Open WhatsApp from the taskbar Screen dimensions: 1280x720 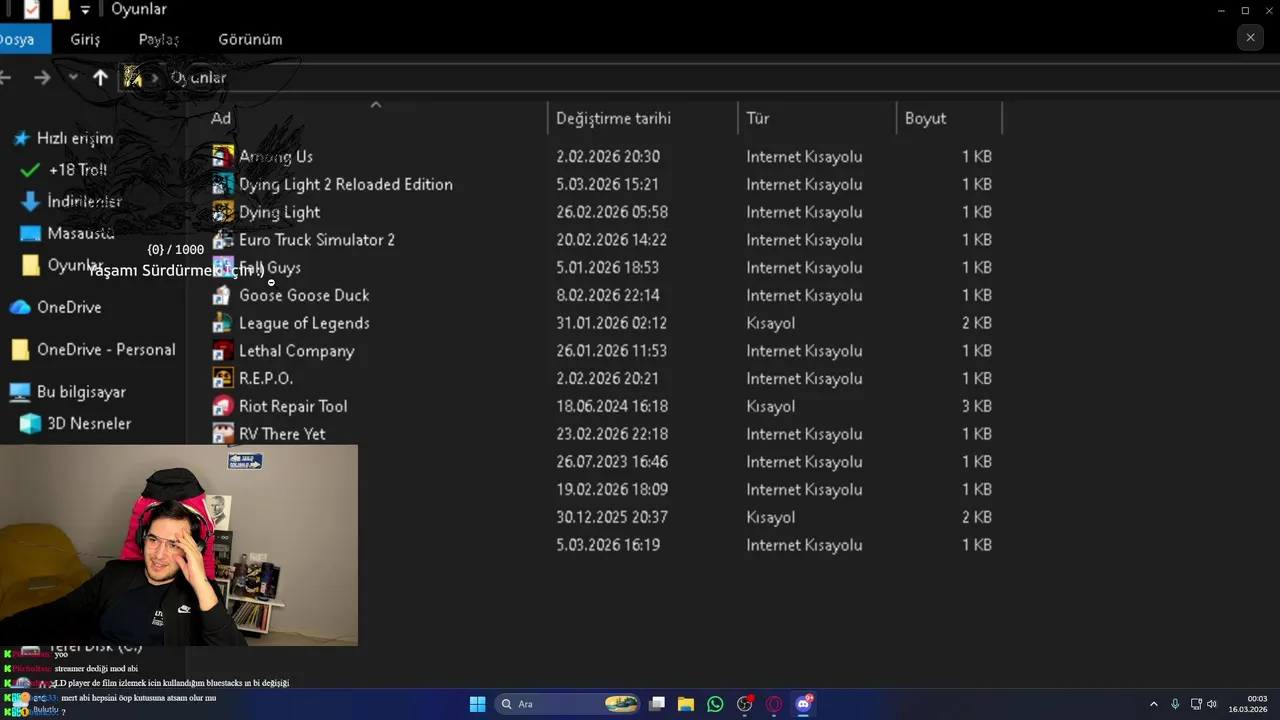coord(715,704)
